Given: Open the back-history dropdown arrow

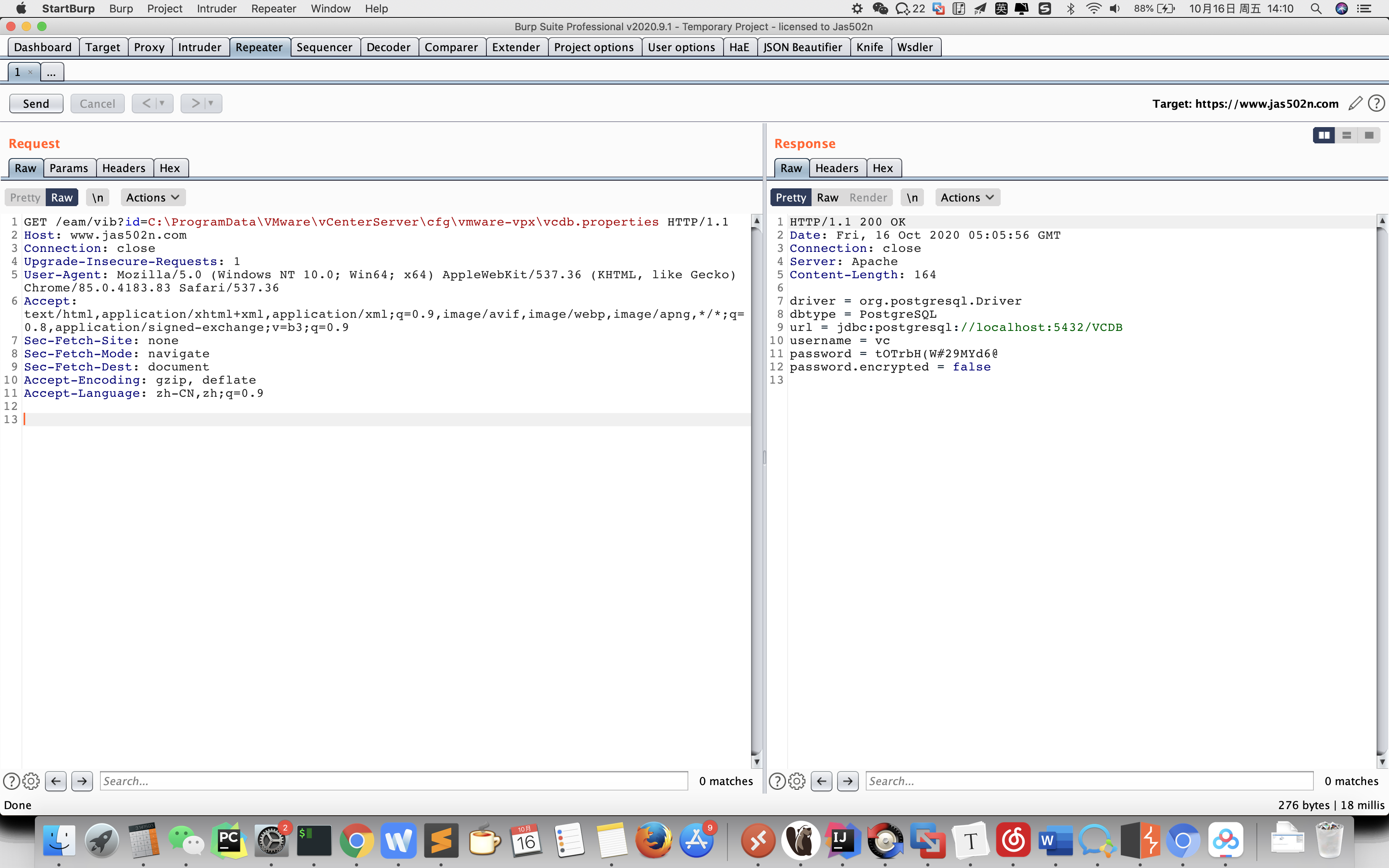Looking at the screenshot, I should [x=162, y=103].
